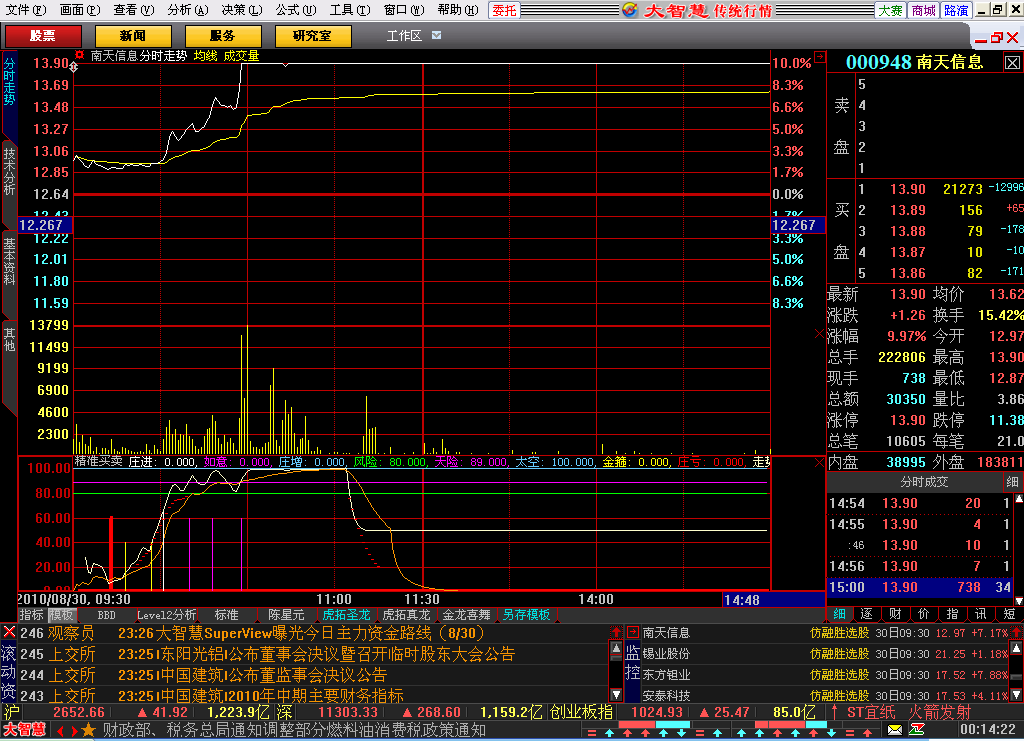The width and height of the screenshot is (1024, 741).
Task: Click red up-arrow icon above news scrollbar
Action: point(616,632)
